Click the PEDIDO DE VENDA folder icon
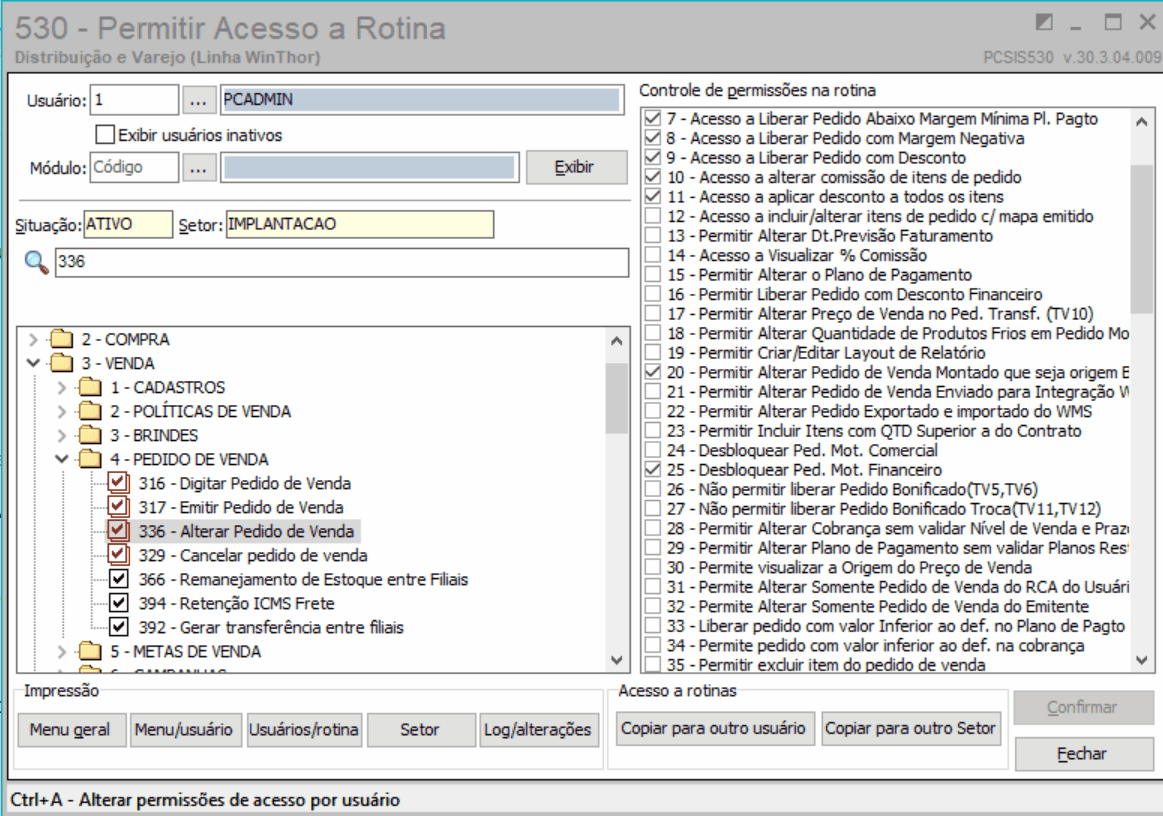The image size is (1163, 816). click(90, 459)
